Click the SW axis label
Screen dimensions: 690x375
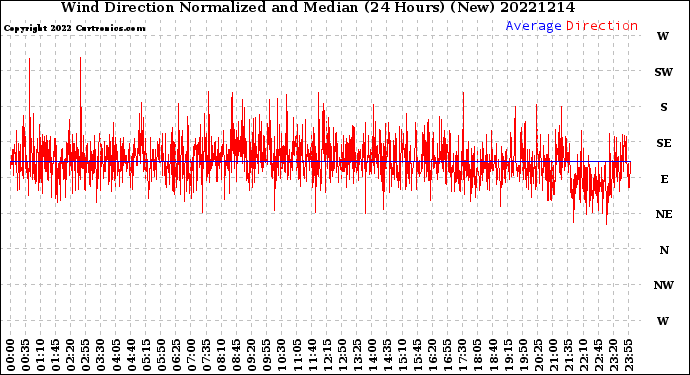pyautogui.click(x=663, y=72)
